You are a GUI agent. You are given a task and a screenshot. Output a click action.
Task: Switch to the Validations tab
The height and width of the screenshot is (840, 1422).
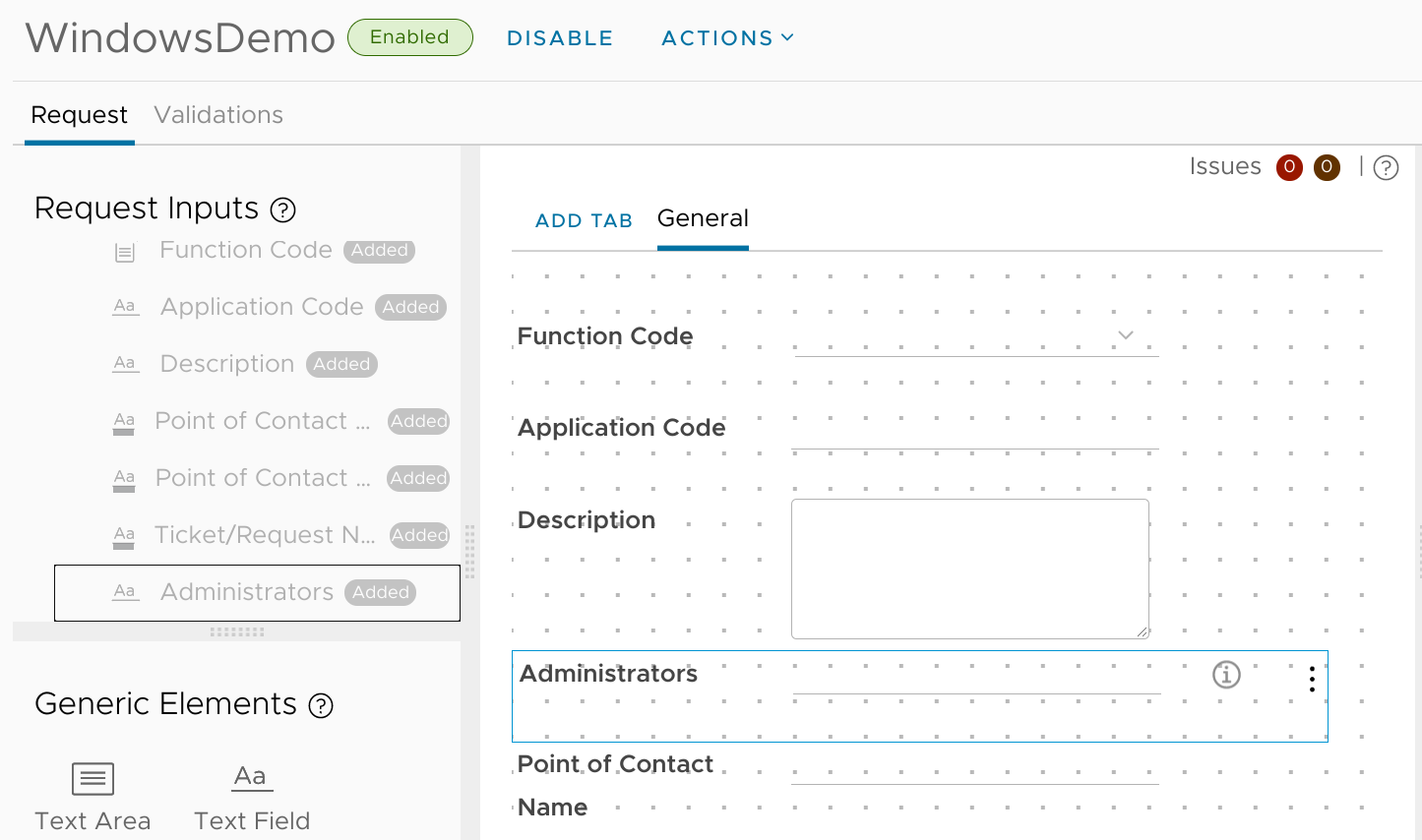click(218, 115)
